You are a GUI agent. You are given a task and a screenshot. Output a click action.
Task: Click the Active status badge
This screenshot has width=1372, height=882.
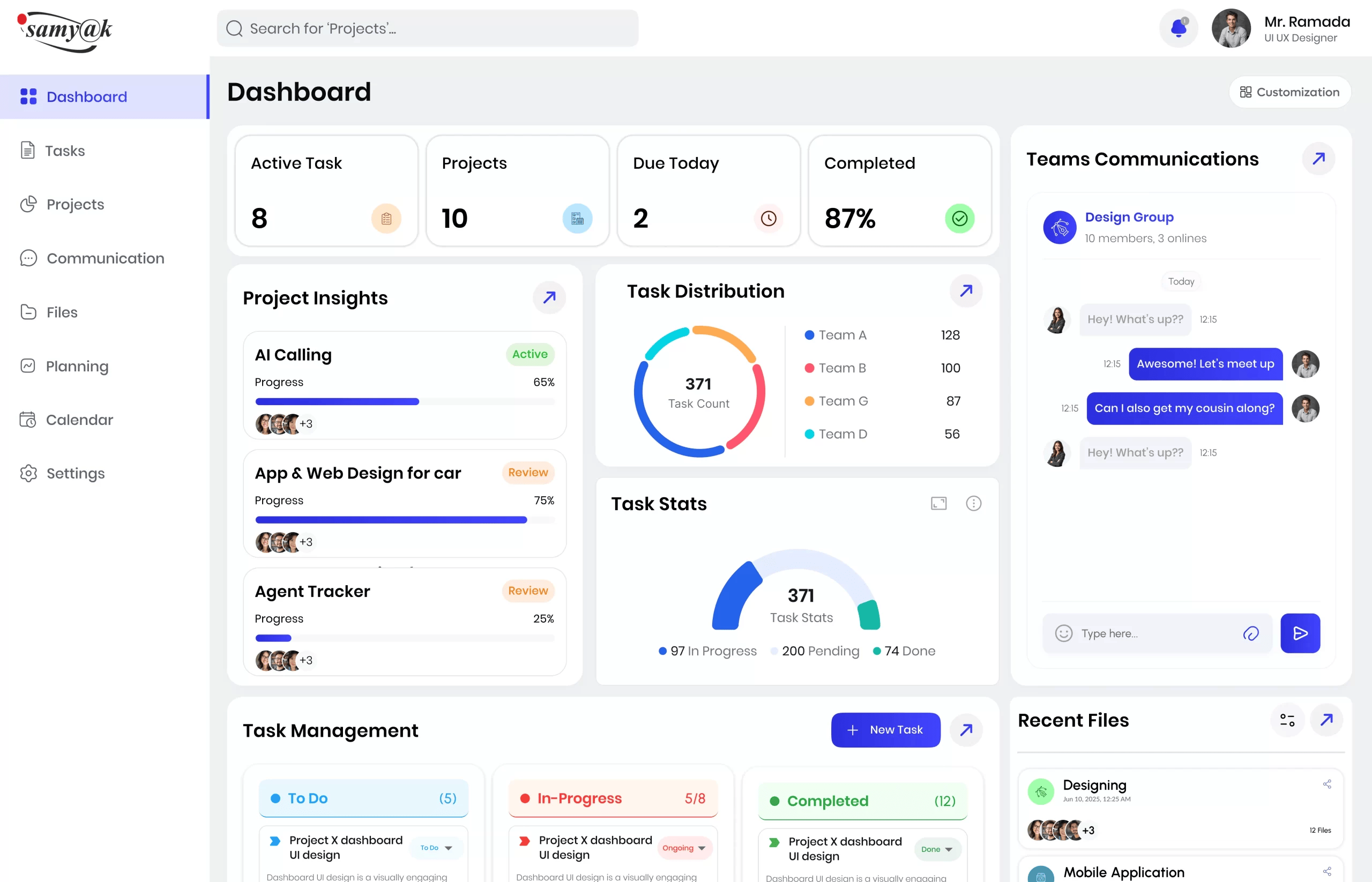[x=530, y=354]
